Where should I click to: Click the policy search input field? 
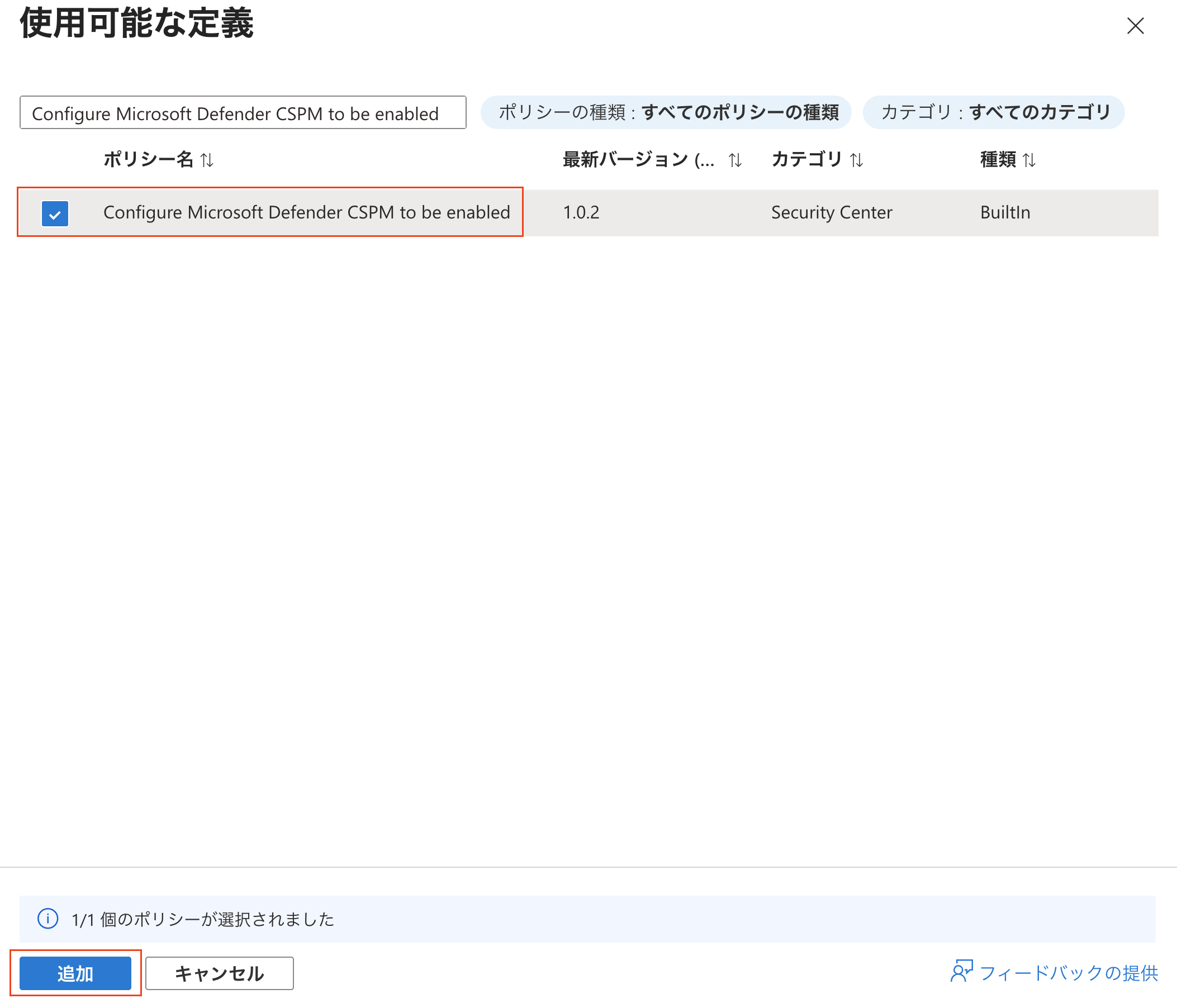[x=243, y=112]
